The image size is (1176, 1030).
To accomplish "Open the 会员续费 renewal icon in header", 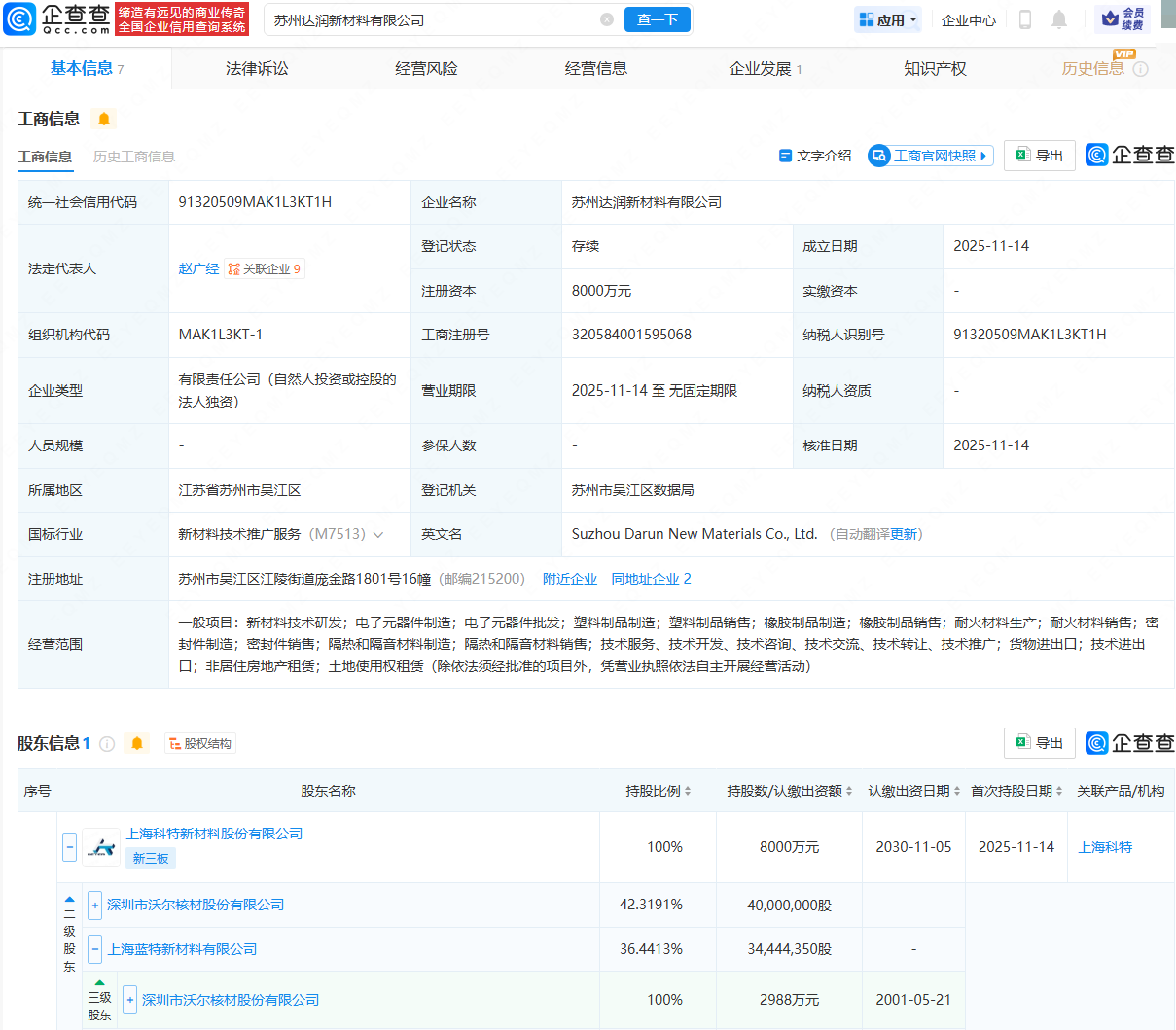I will coord(1123,18).
